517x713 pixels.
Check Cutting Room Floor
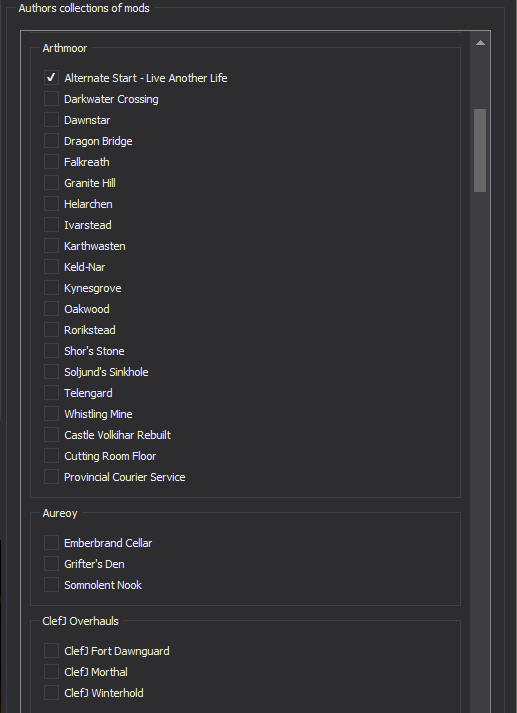click(51, 456)
